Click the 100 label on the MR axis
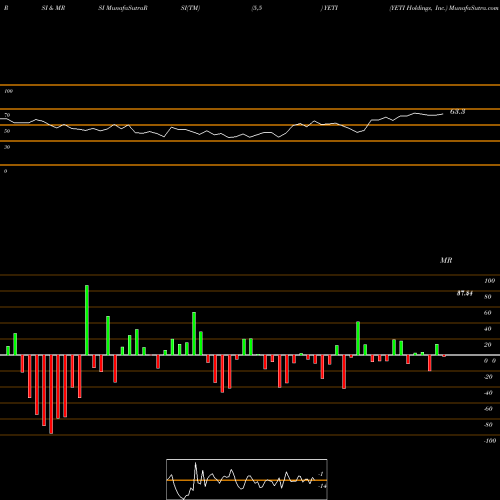Screen dimensions: 500x500 (489, 281)
